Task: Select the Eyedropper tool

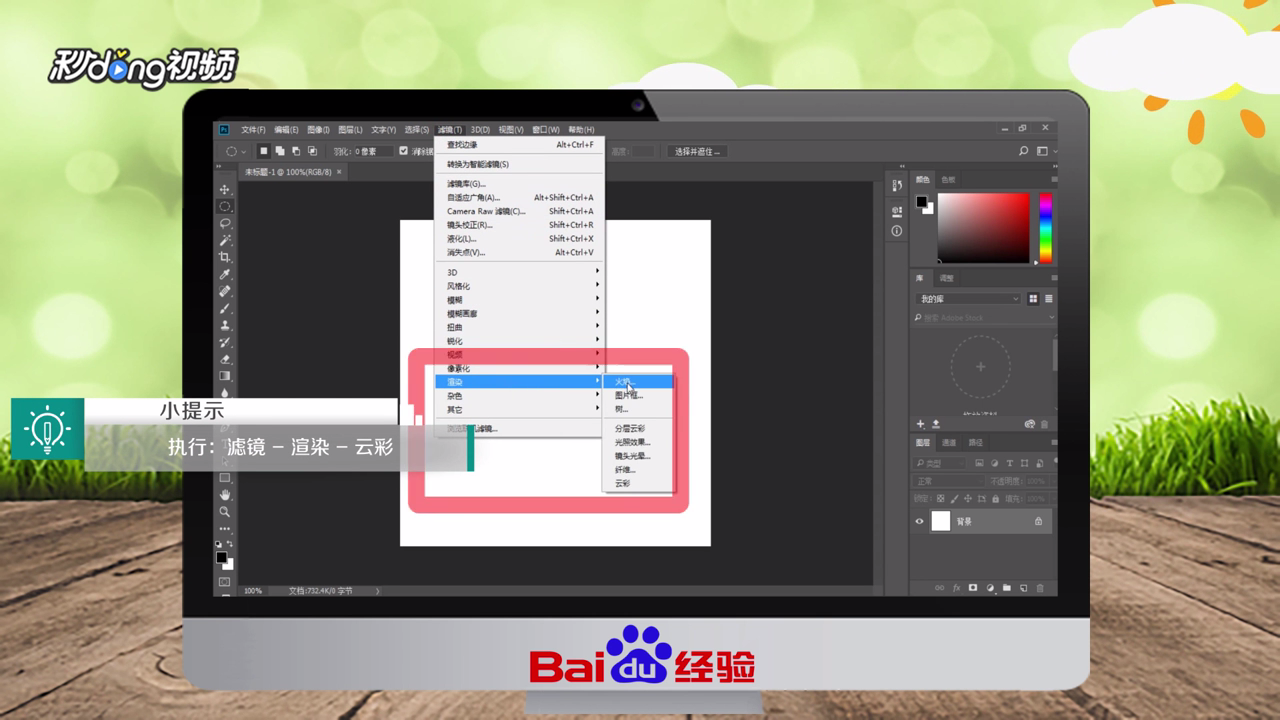Action: [225, 275]
